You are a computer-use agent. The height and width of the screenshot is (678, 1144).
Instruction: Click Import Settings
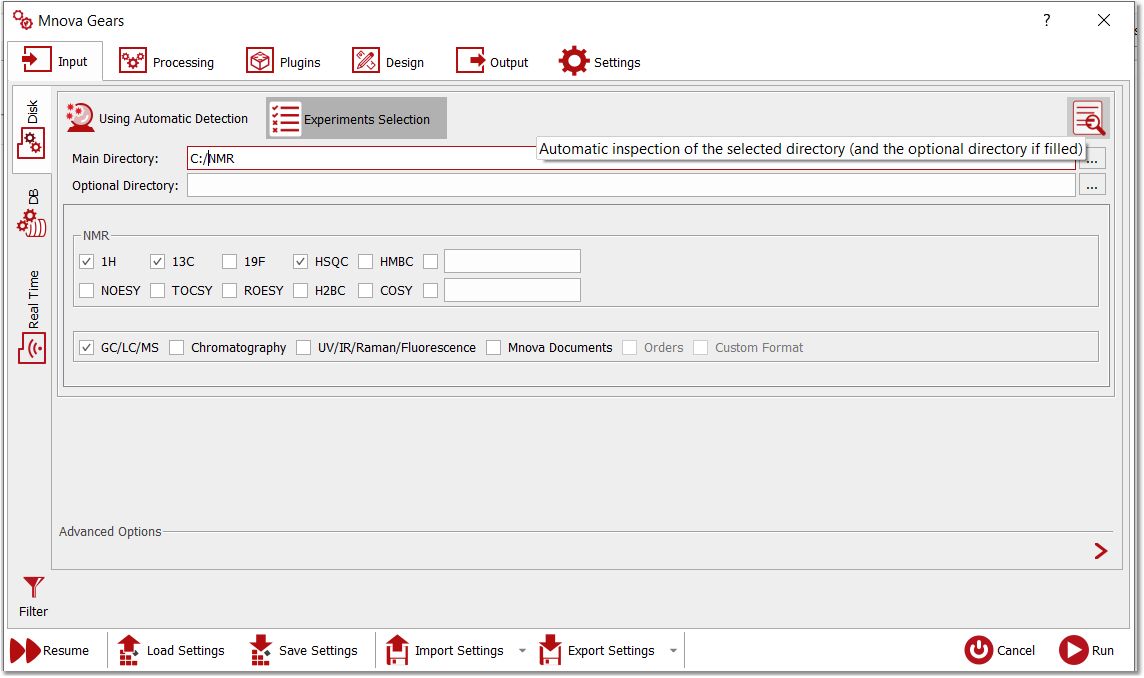point(445,650)
